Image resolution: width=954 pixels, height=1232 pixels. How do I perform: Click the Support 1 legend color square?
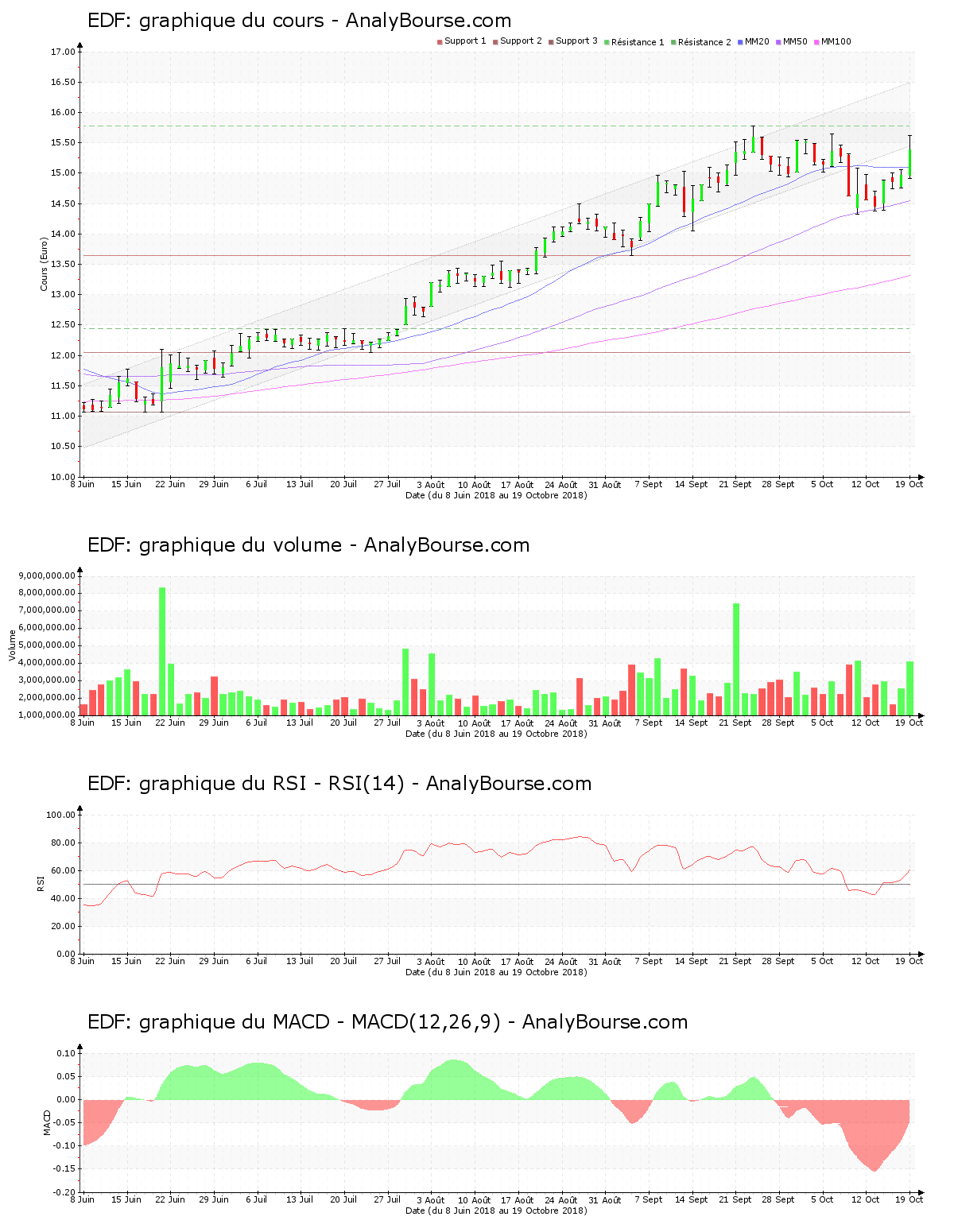(x=440, y=42)
